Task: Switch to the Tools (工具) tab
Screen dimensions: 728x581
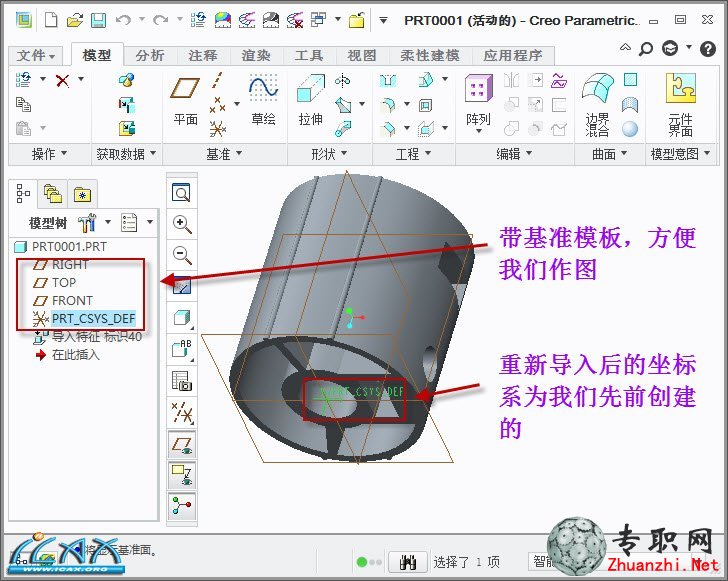Action: pos(308,56)
